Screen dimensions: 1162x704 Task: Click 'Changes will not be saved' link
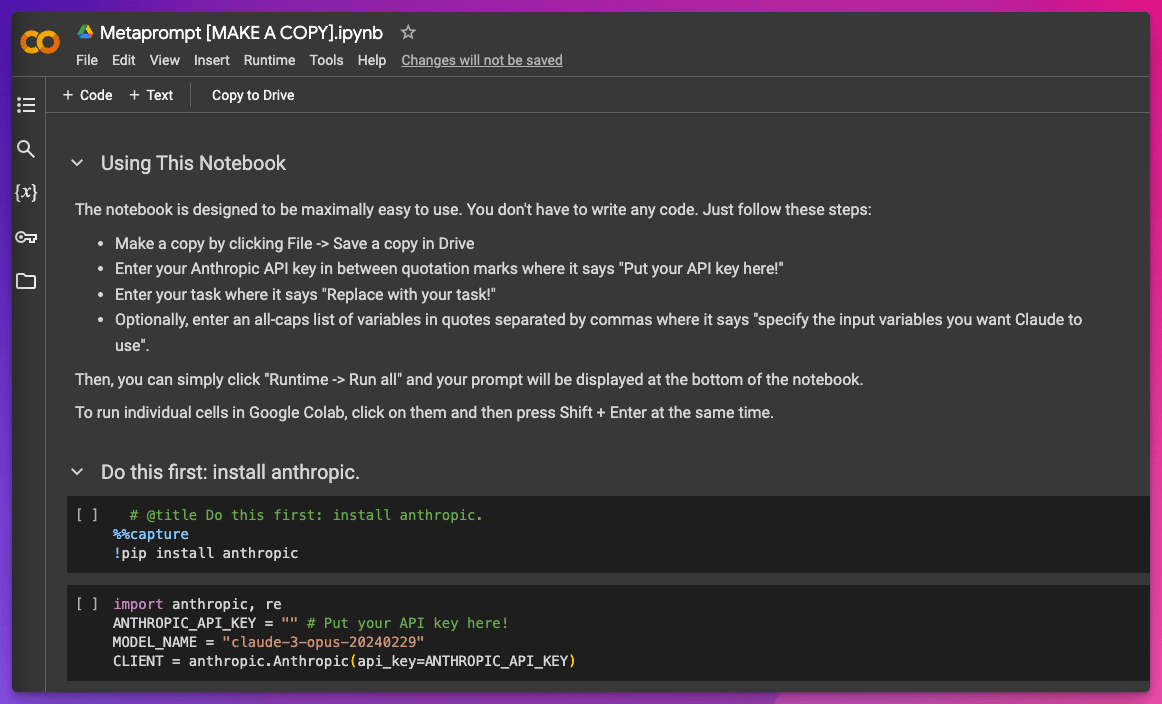click(x=482, y=60)
